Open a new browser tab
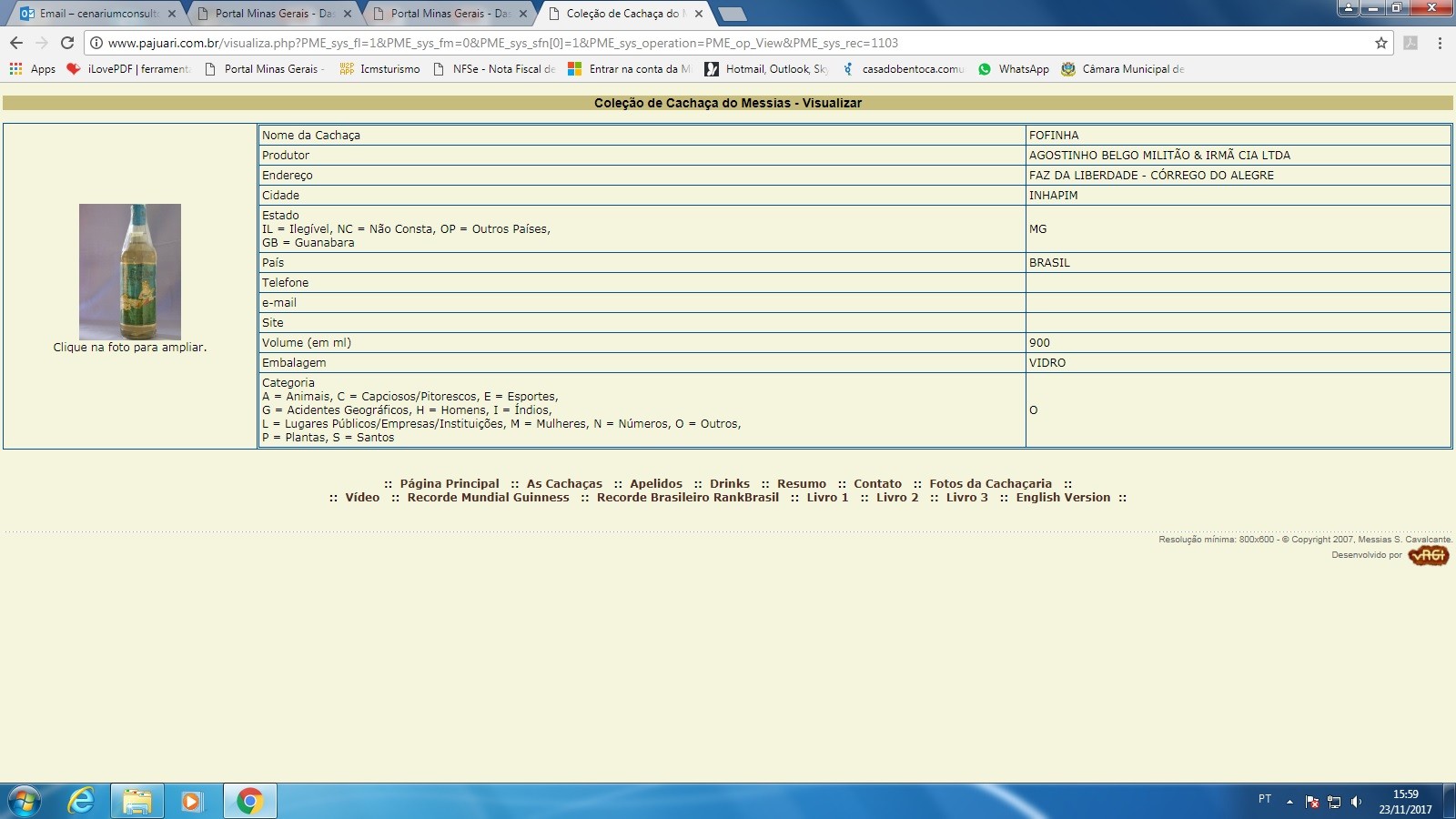Viewport: 1456px width, 819px height. 732,14
